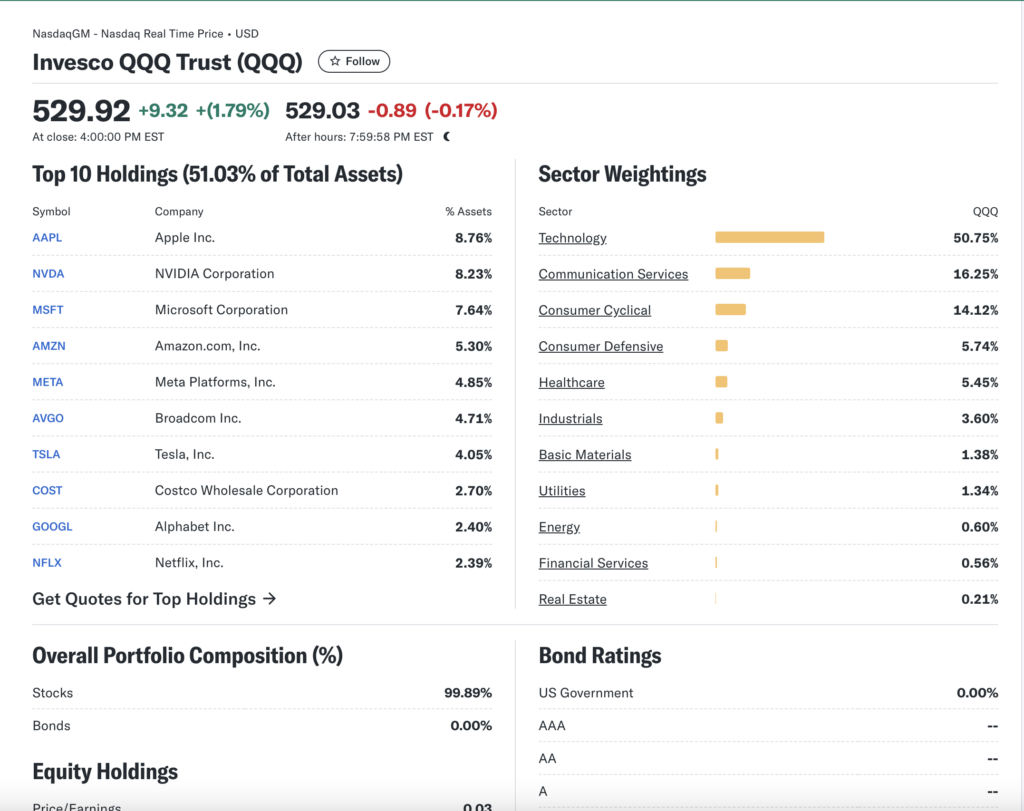Open the Energy sector link

559,527
